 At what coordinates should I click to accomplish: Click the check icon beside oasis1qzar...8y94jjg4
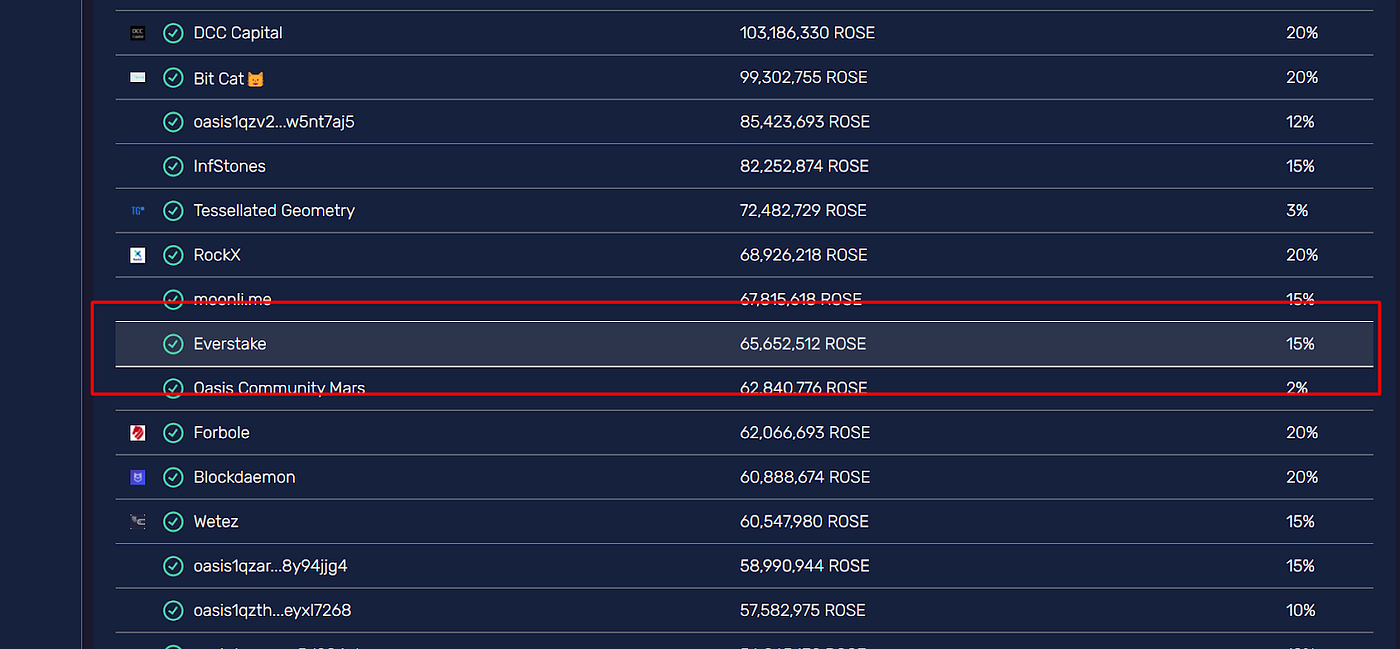pos(173,566)
